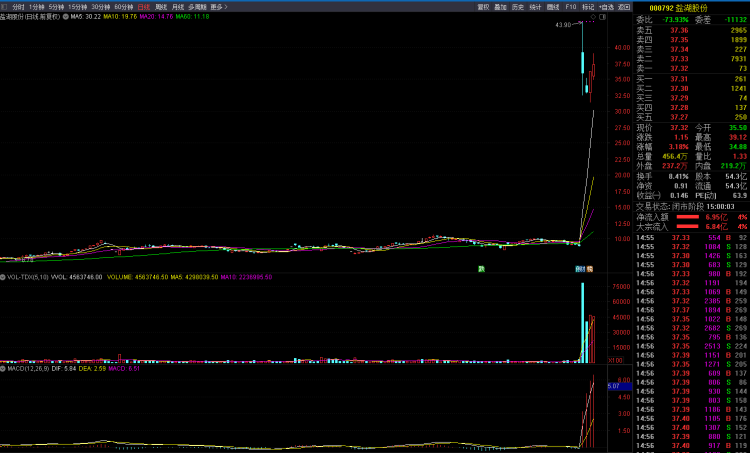Select the 5分钟 period tab

56,7
